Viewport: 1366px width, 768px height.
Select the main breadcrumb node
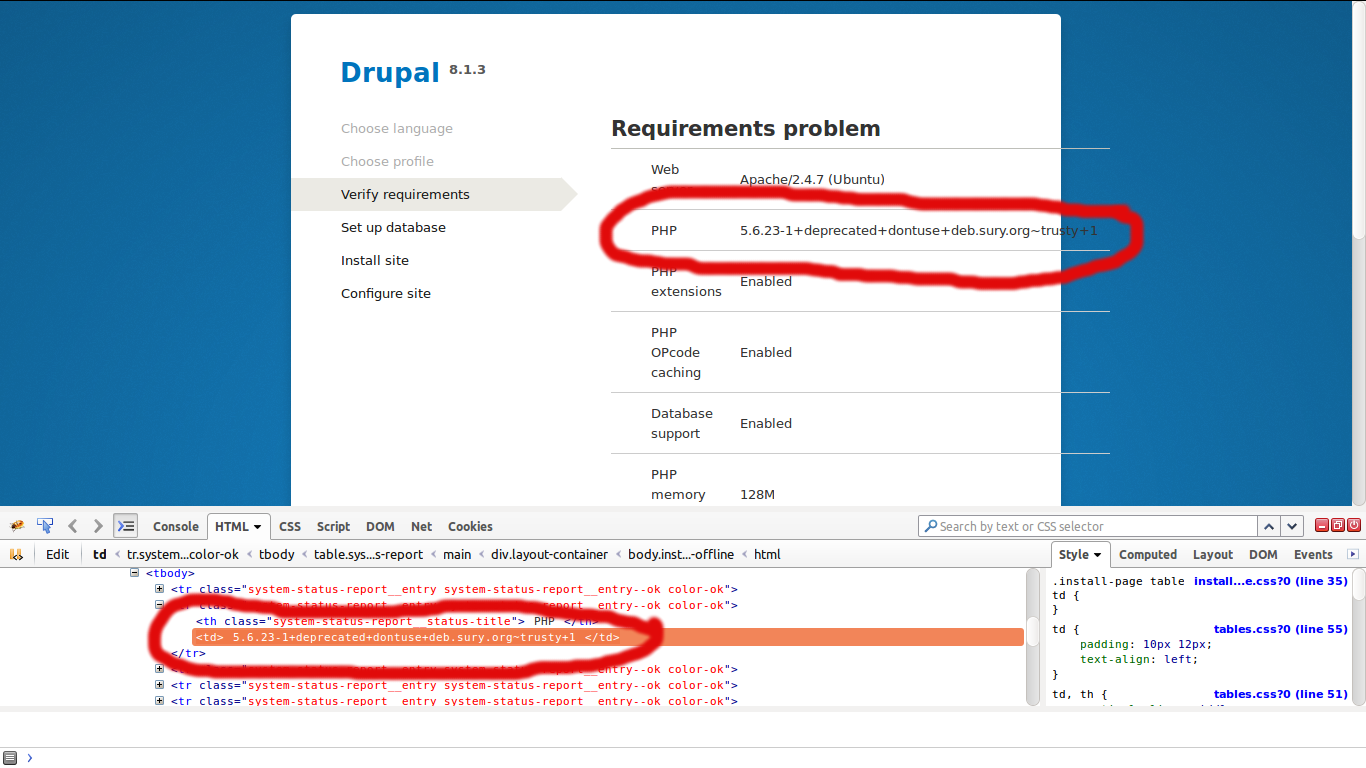coord(457,554)
